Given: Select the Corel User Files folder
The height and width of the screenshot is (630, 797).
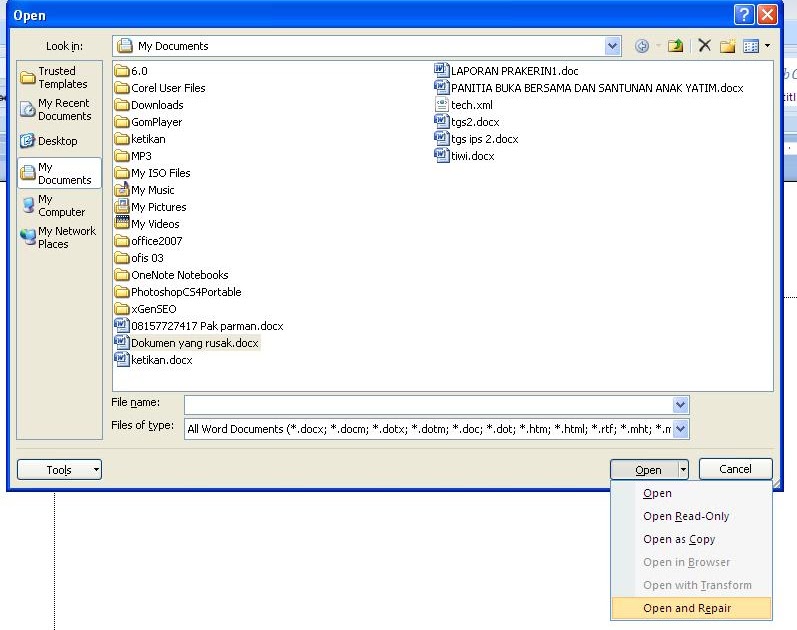Looking at the screenshot, I should pos(160,88).
